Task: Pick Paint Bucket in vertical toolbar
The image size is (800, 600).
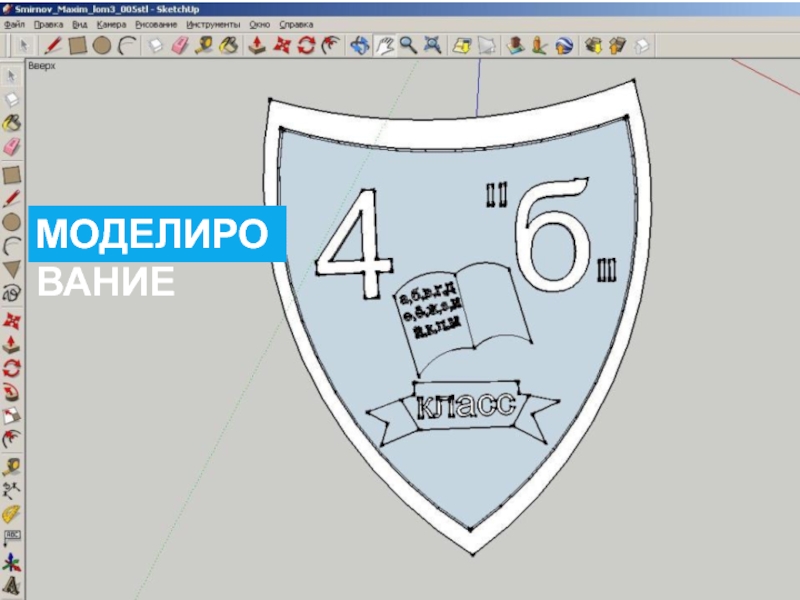Action: coord(12,123)
